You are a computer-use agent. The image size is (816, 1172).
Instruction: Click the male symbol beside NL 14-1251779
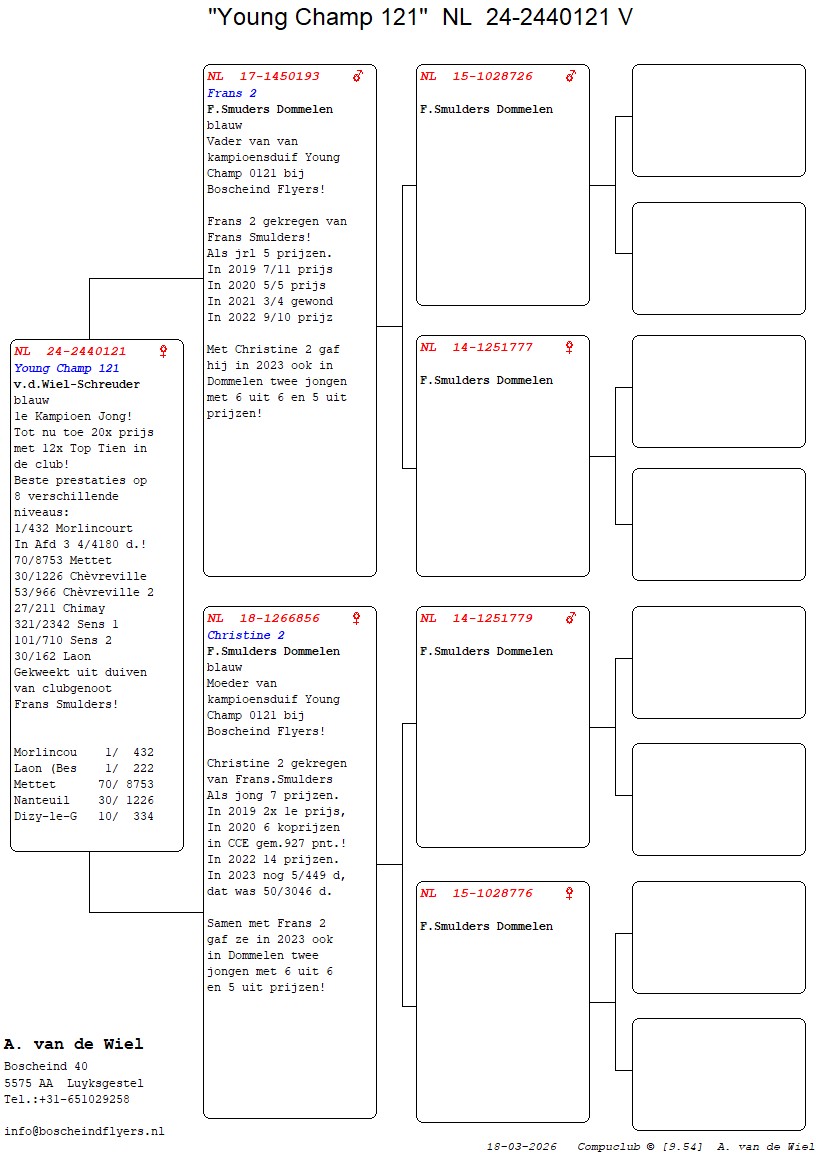click(570, 618)
